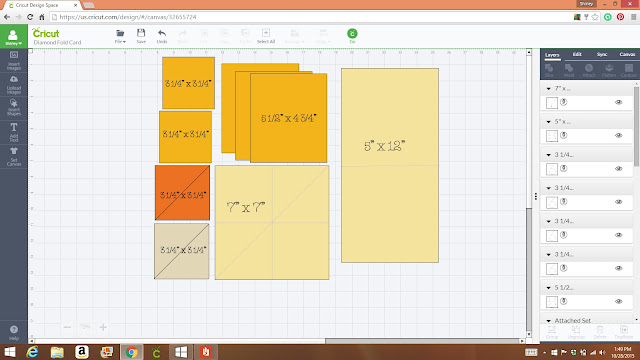Open the Upload Images tool

[x=13, y=84]
